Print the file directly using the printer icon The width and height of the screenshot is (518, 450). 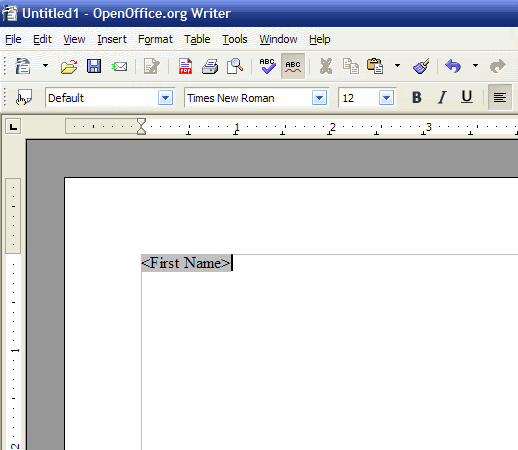coord(210,66)
